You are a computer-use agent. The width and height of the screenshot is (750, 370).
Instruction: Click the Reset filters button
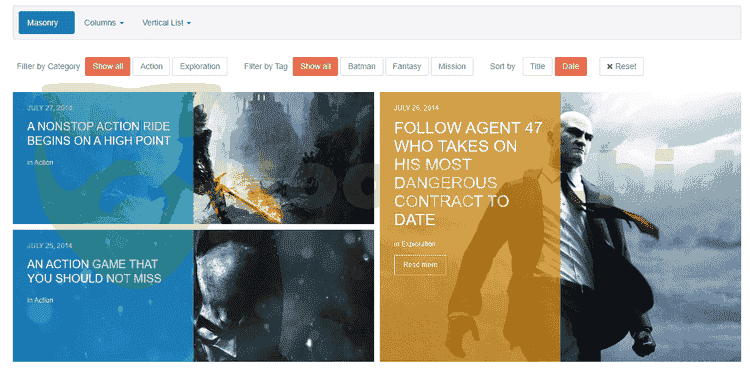tap(621, 66)
